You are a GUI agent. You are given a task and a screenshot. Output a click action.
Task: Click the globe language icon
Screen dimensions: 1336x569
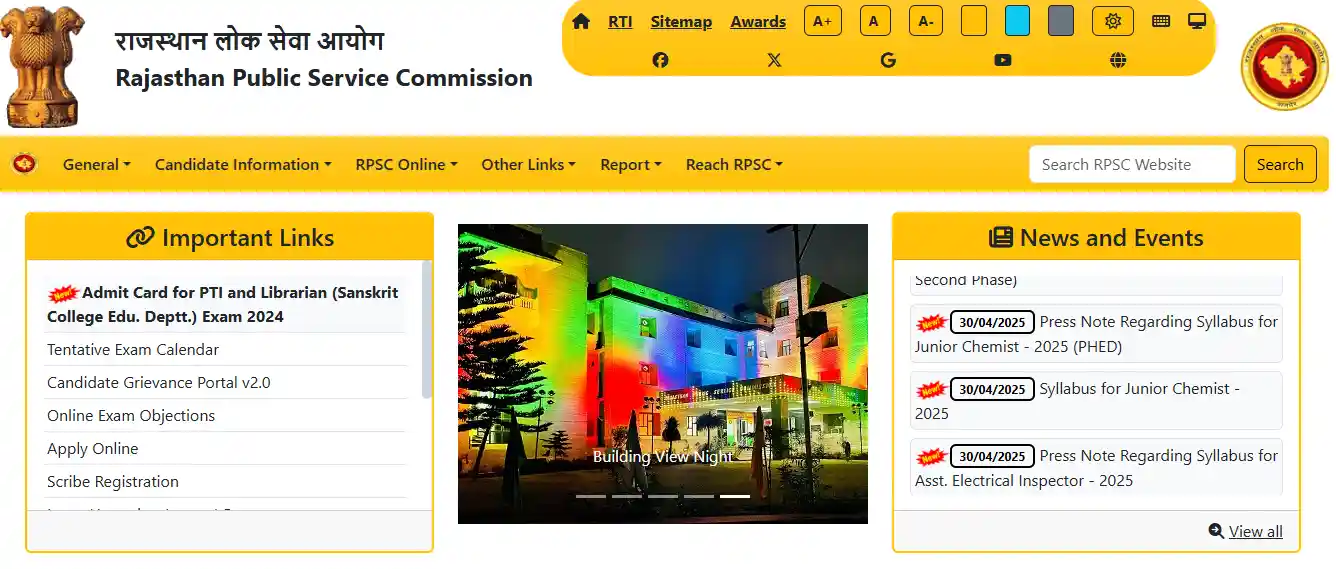click(x=1118, y=60)
